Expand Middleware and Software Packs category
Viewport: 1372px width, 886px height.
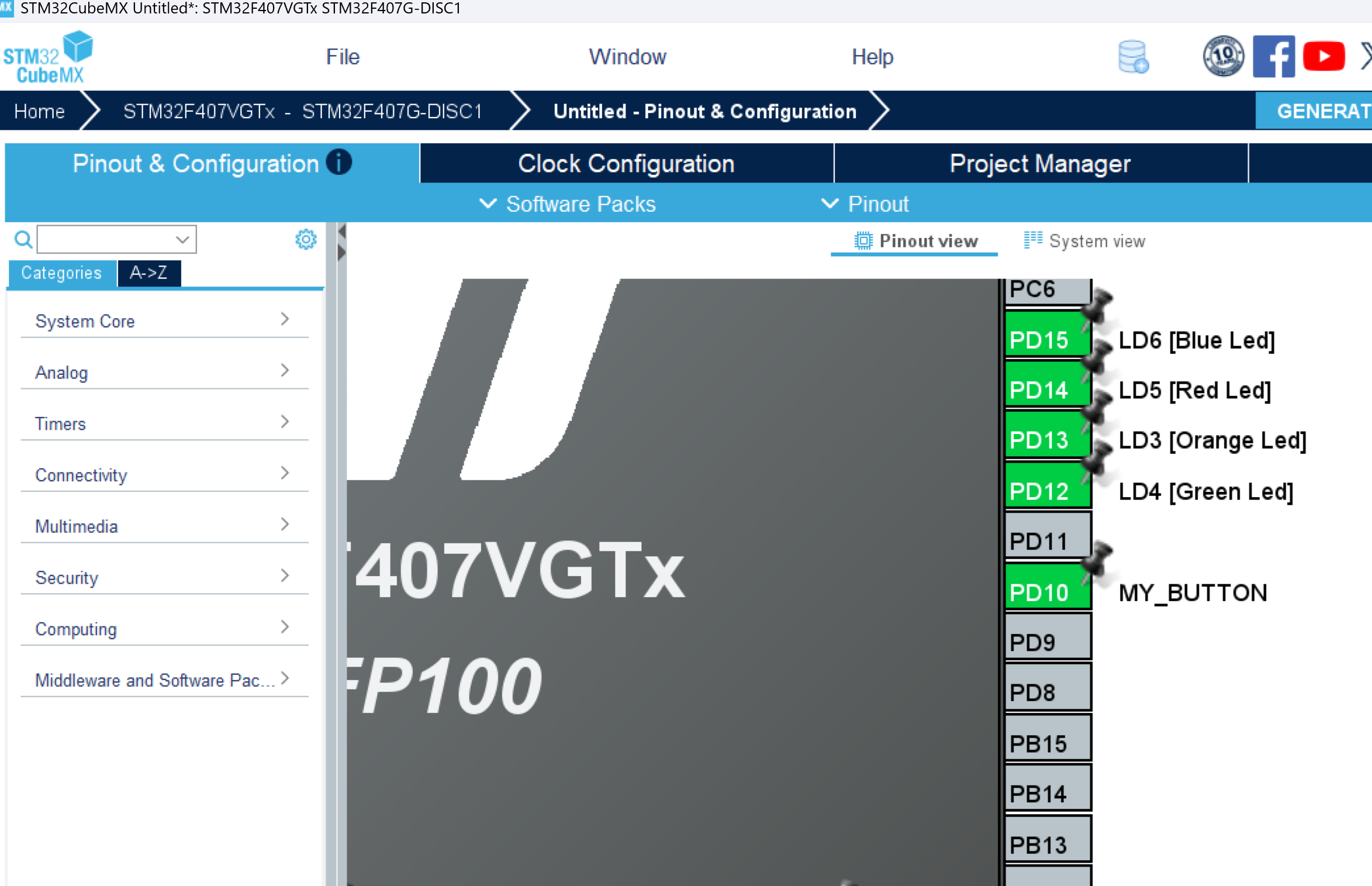click(x=164, y=680)
